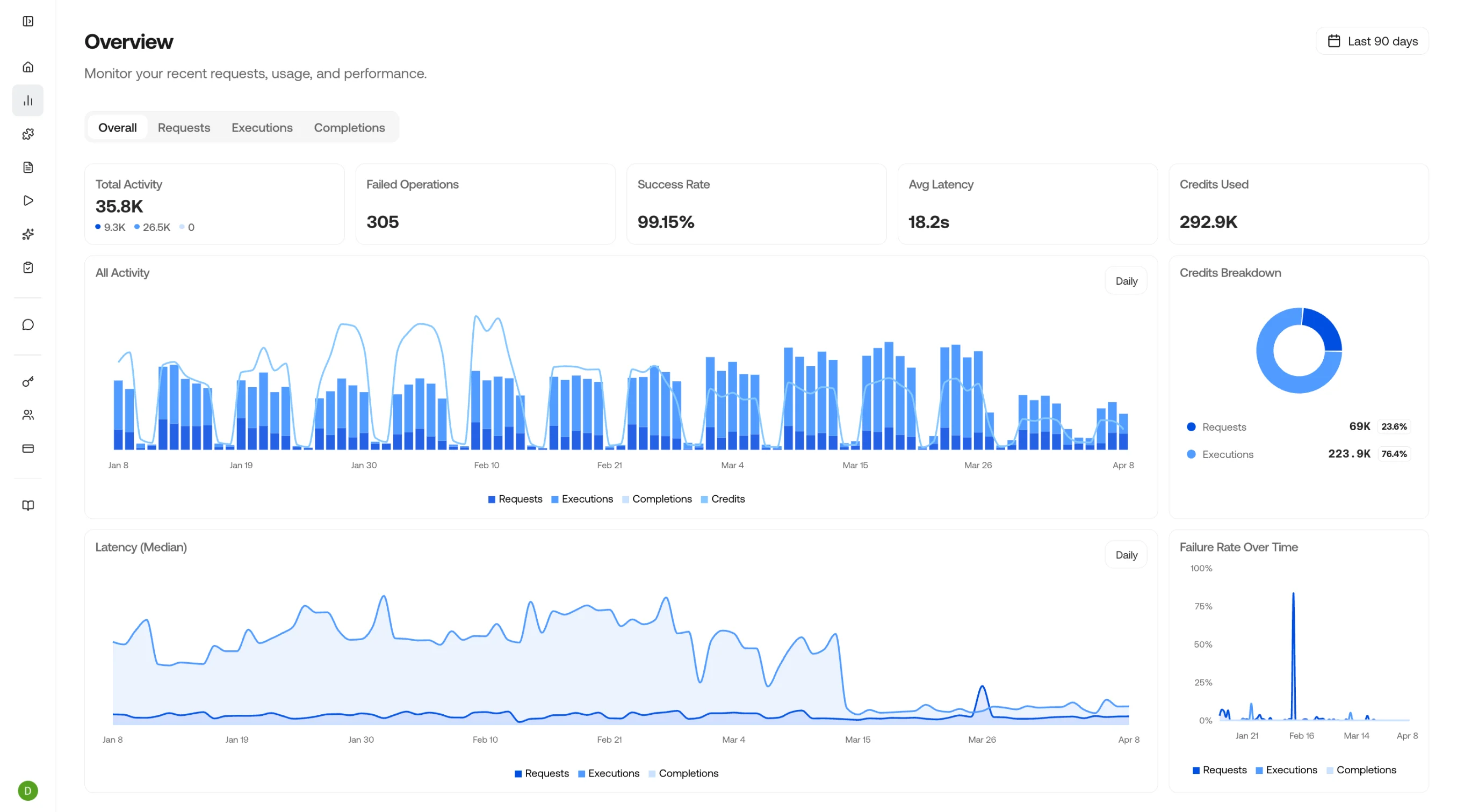The image size is (1457, 812).
Task: Click Feb 10 label on All Activity axis
Action: pos(486,466)
